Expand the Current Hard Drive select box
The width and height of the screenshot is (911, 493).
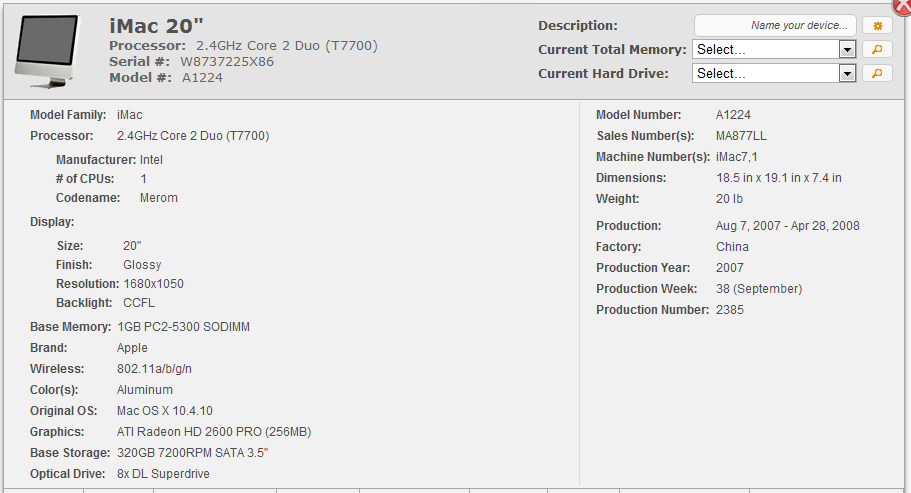774,73
